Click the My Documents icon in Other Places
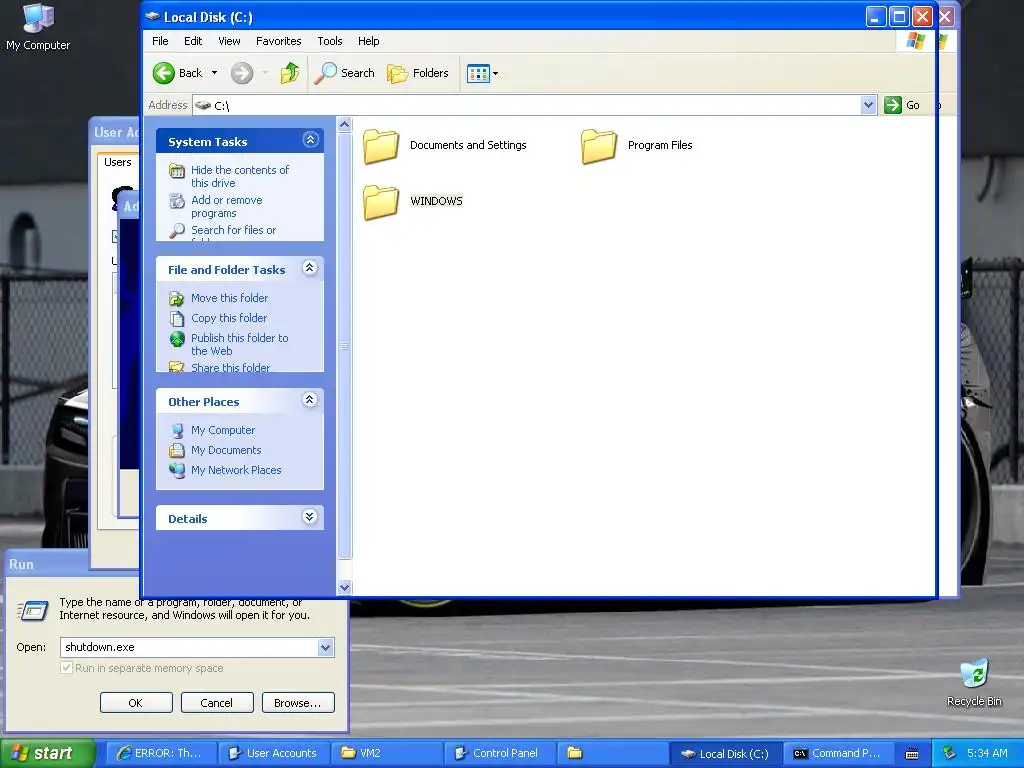The height and width of the screenshot is (768, 1024). click(177, 450)
